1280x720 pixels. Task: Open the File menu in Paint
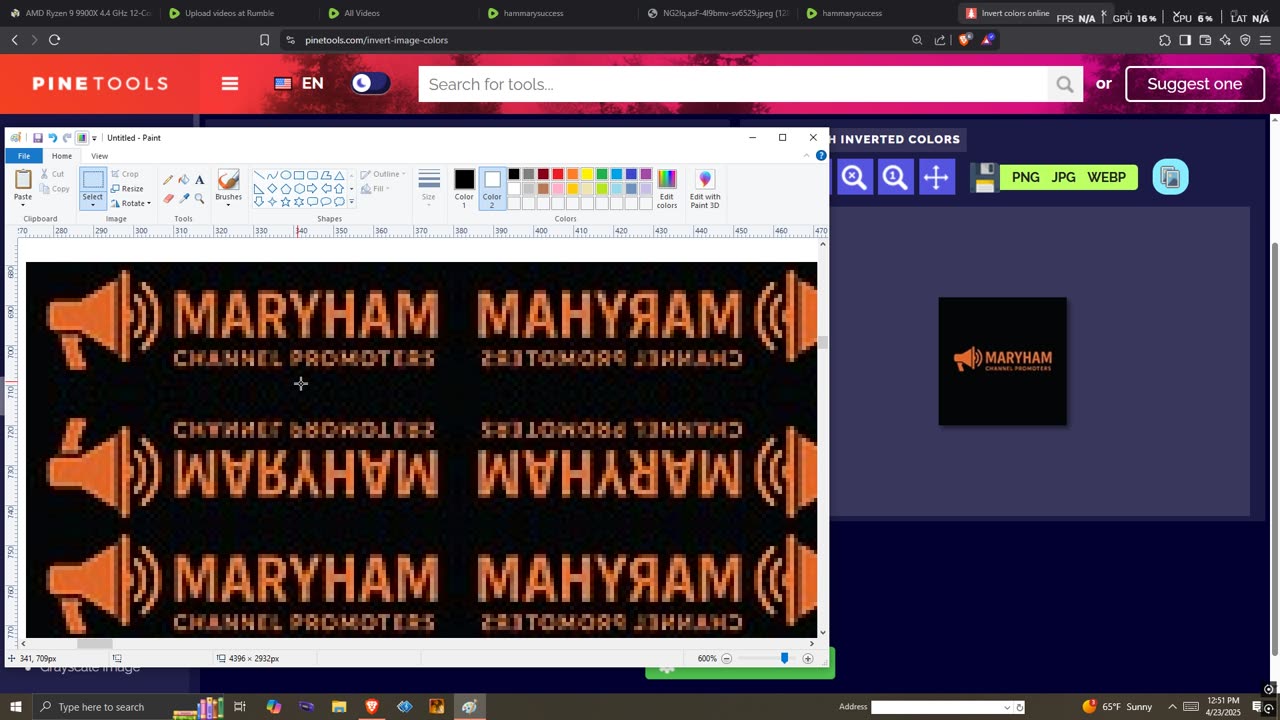tap(23, 156)
